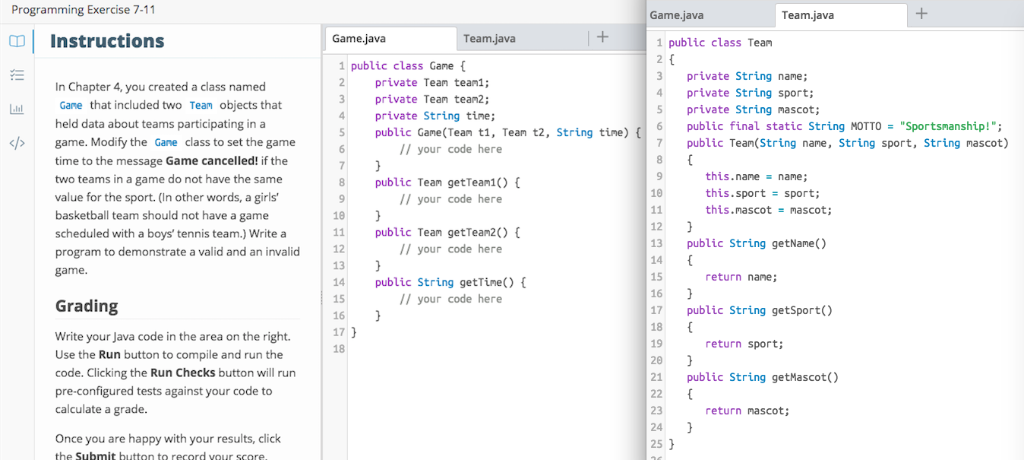
Task: Click the 'private String mascot;' line
Action: pos(753,110)
